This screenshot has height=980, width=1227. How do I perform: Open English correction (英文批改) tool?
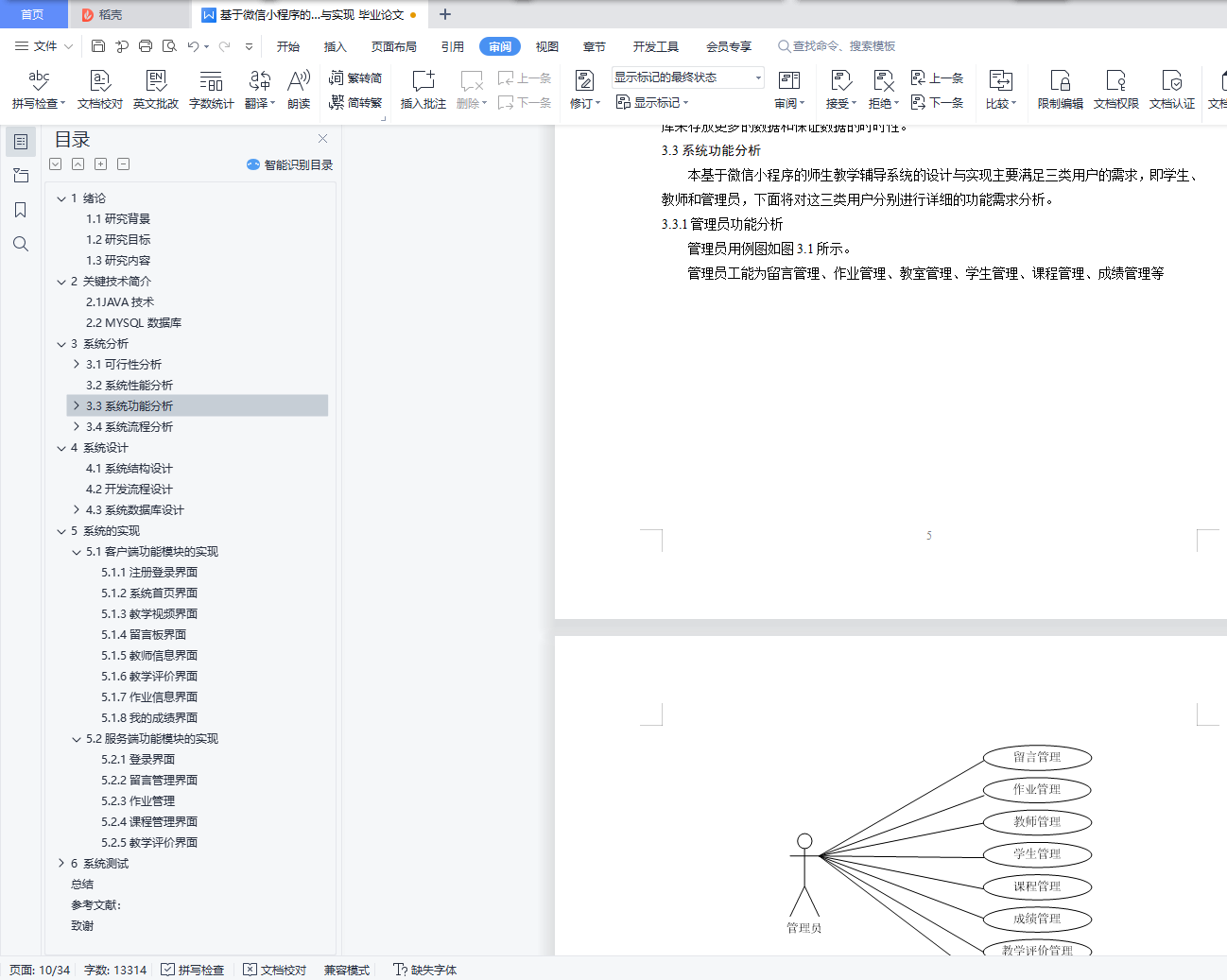point(156,89)
